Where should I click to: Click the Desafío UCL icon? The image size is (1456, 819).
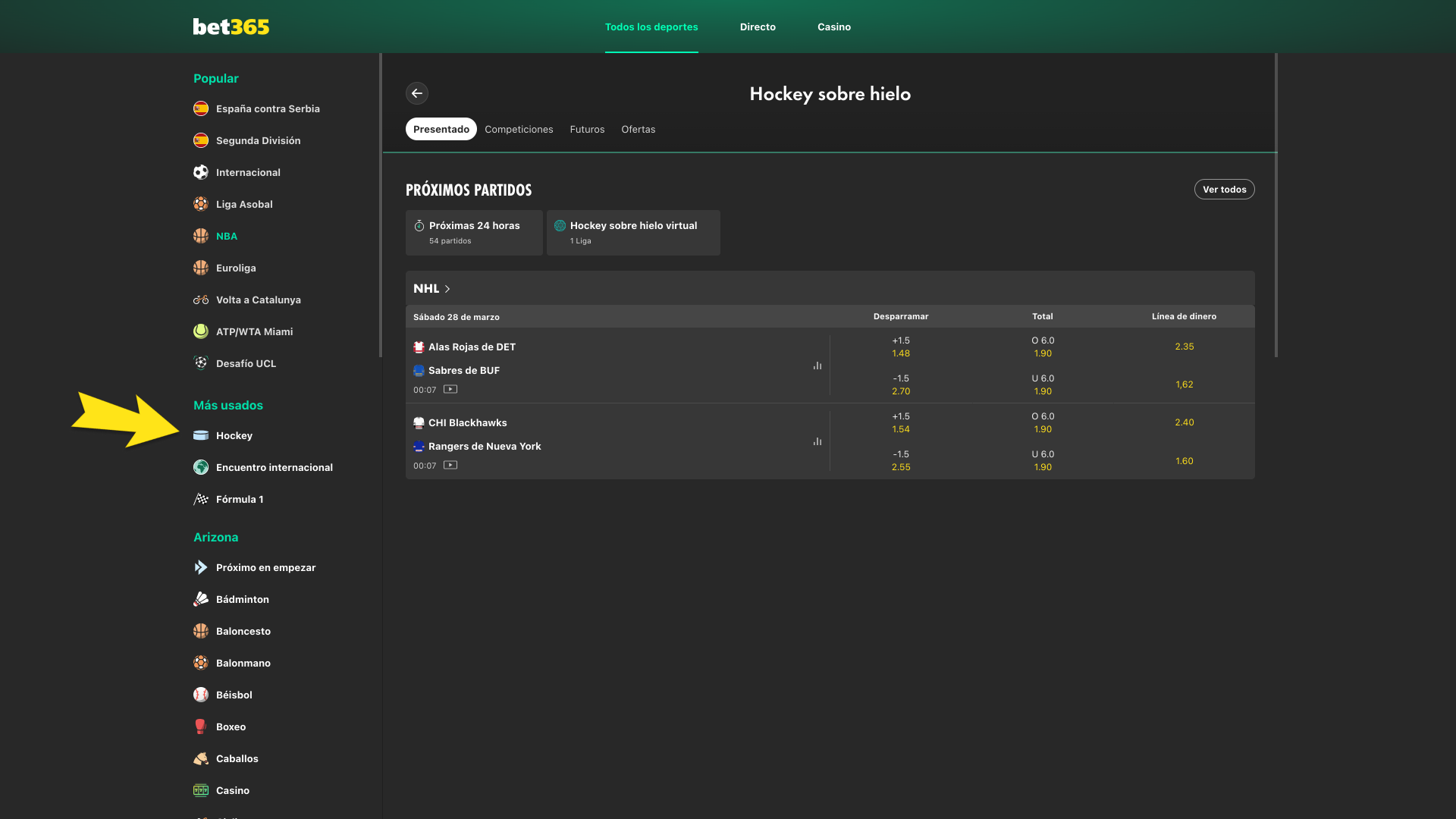tap(201, 363)
